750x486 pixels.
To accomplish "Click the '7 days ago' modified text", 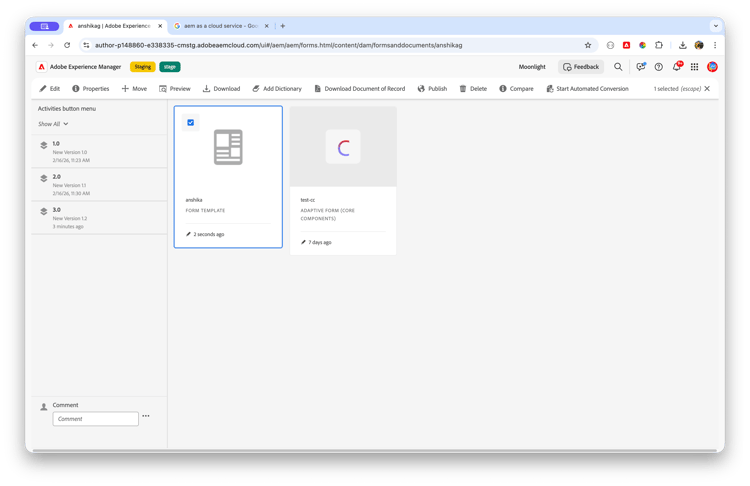I will click(320, 243).
